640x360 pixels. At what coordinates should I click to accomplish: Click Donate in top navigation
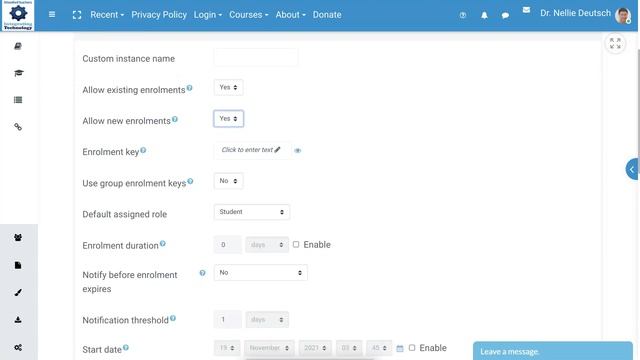point(327,15)
